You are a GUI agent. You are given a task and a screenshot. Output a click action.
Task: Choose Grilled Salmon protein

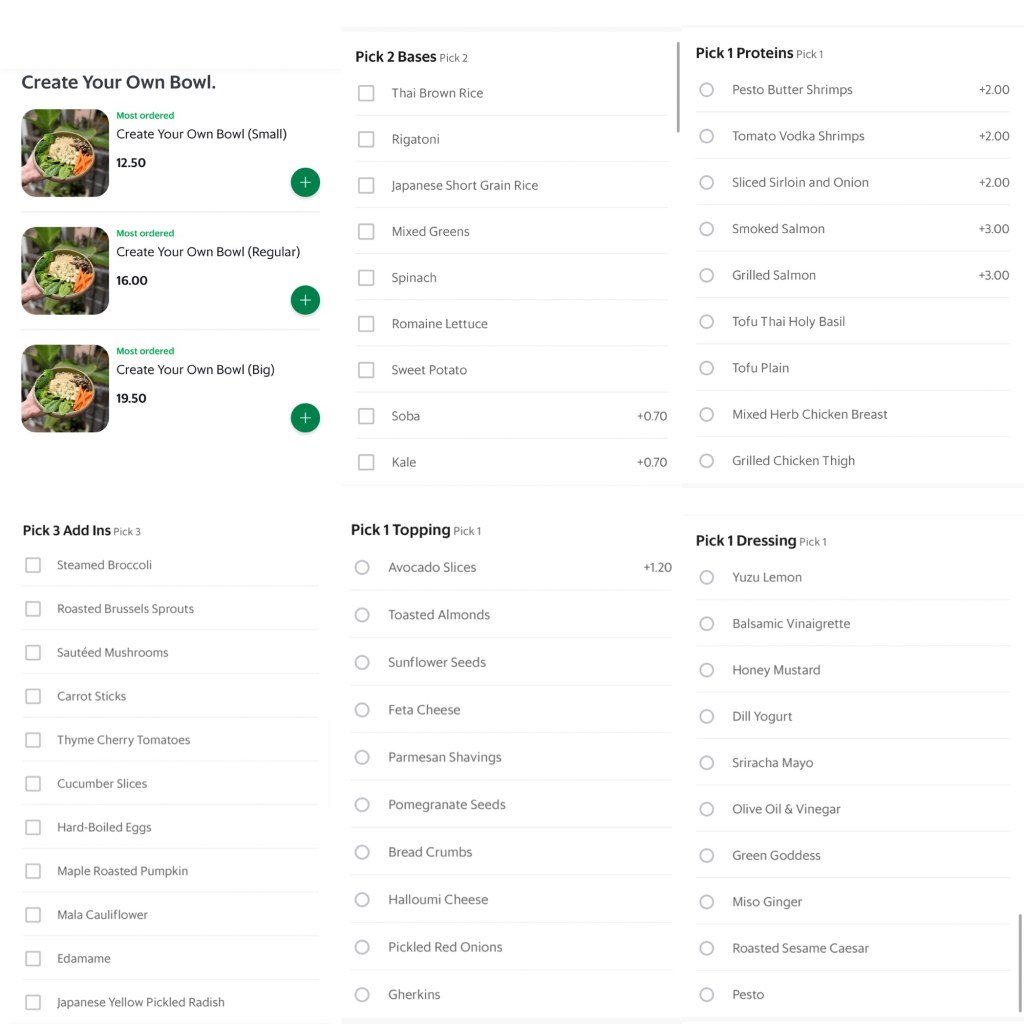point(707,275)
